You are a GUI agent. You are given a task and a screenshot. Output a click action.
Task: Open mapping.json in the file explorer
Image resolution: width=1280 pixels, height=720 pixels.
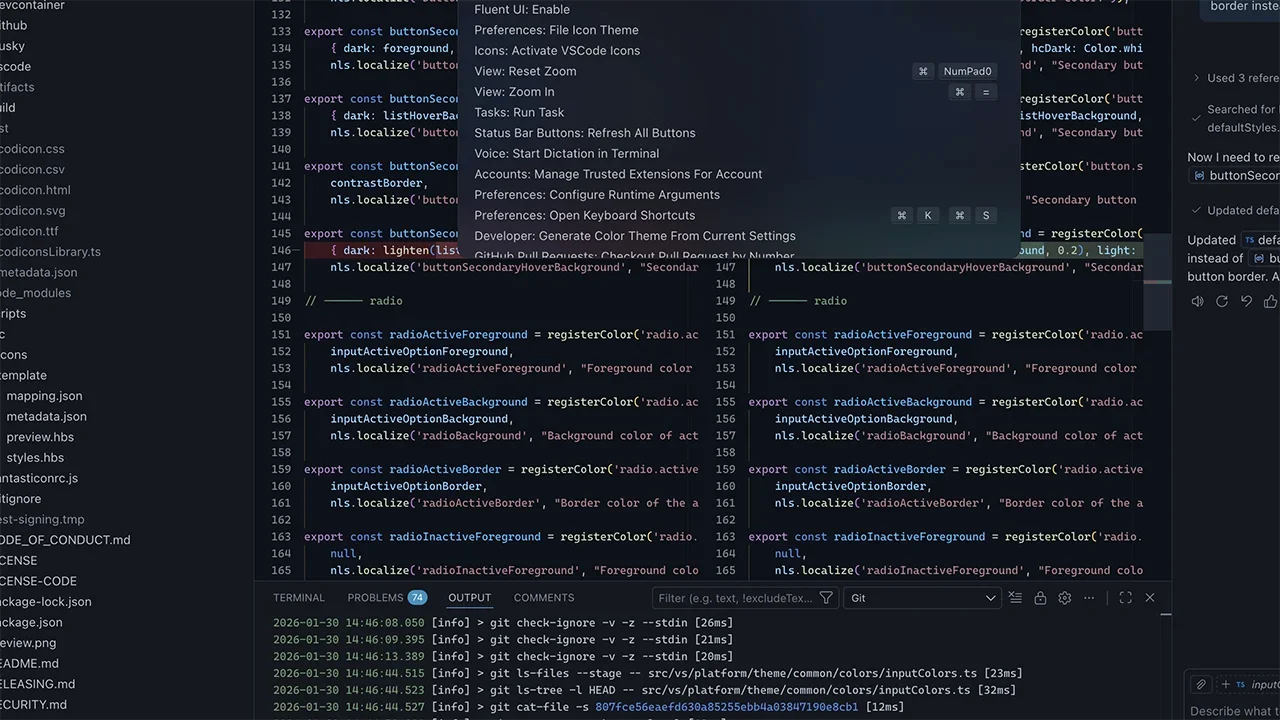[44, 396]
